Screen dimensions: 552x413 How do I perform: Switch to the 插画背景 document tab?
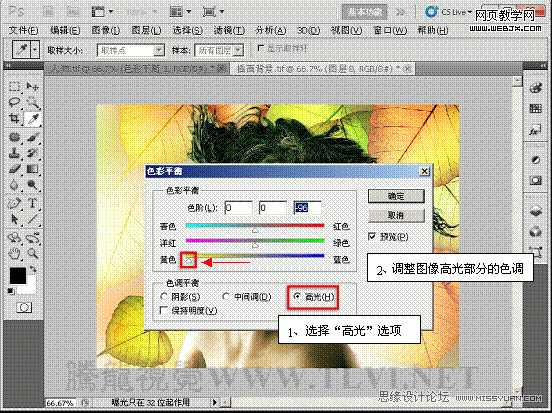coord(321,69)
